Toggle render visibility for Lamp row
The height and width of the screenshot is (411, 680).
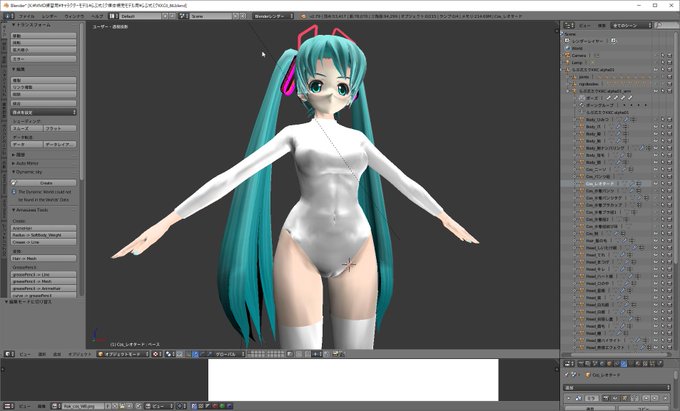[670, 62]
